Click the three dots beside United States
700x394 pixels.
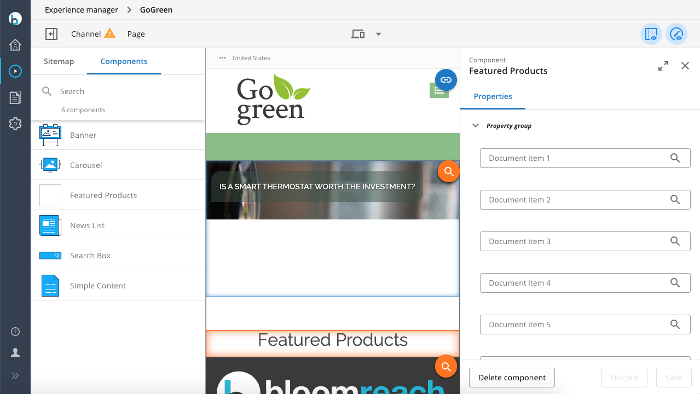click(x=222, y=58)
